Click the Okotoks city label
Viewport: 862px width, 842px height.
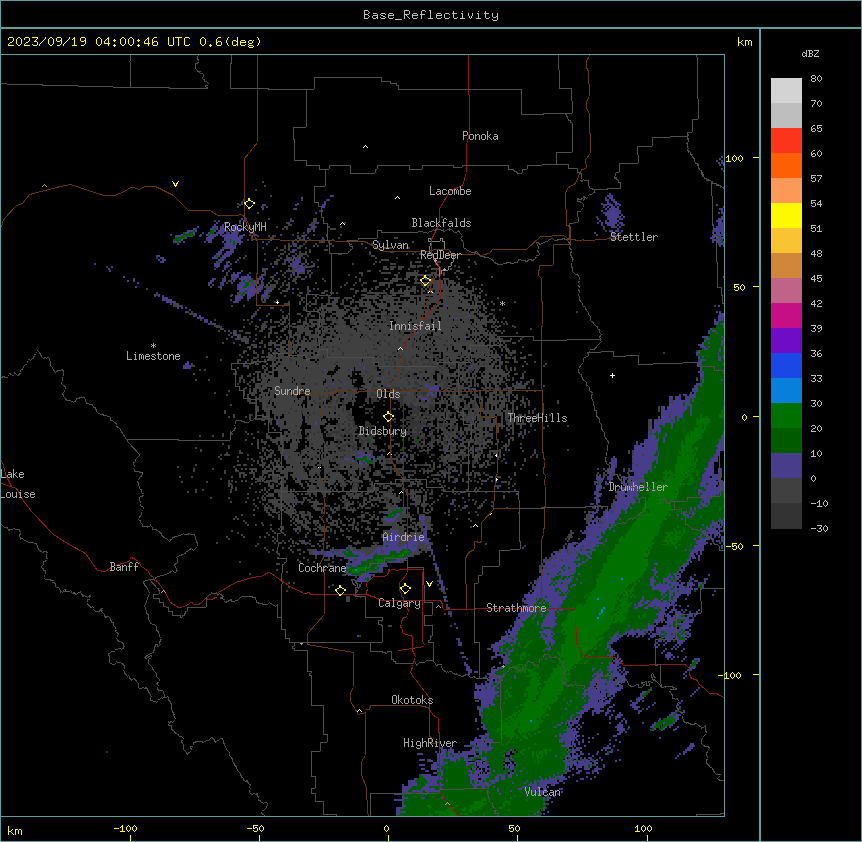point(412,700)
